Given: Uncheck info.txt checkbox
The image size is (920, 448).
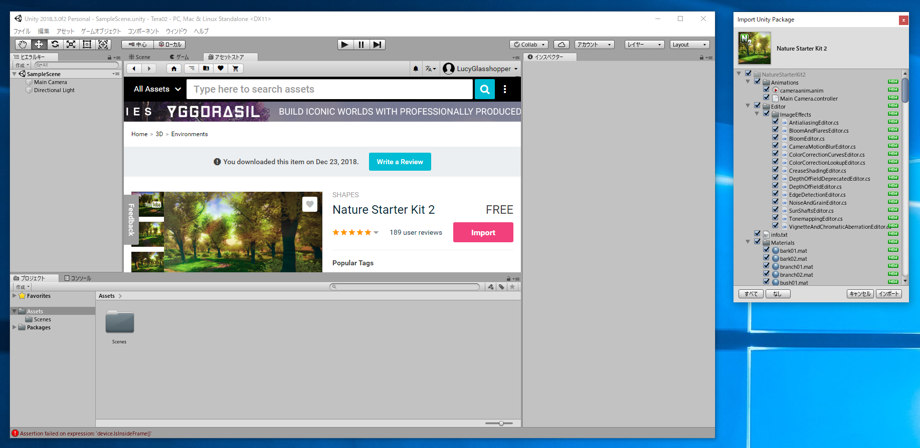Looking at the screenshot, I should [757, 234].
